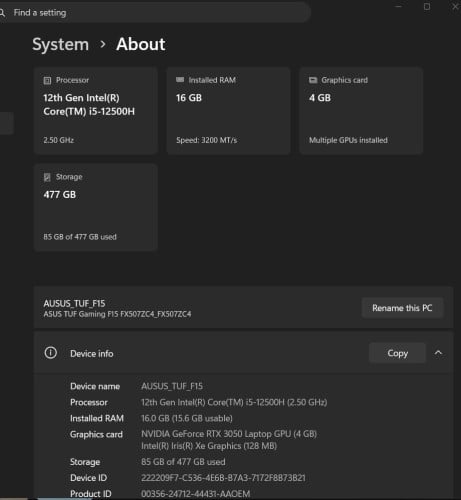Click the 16 GB RAM amount
The width and height of the screenshot is (461, 500).
point(189,98)
